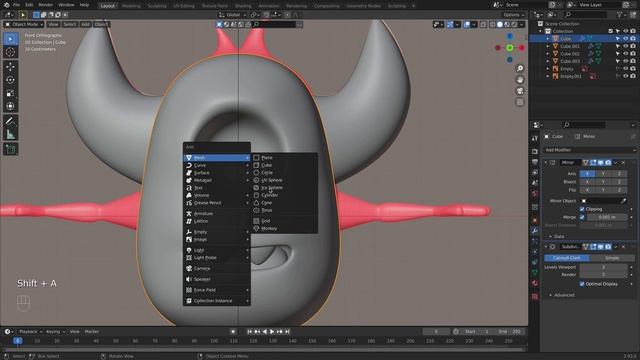Toggle the Optimal Display checkbox
This screenshot has height=360, width=640.
tap(582, 284)
